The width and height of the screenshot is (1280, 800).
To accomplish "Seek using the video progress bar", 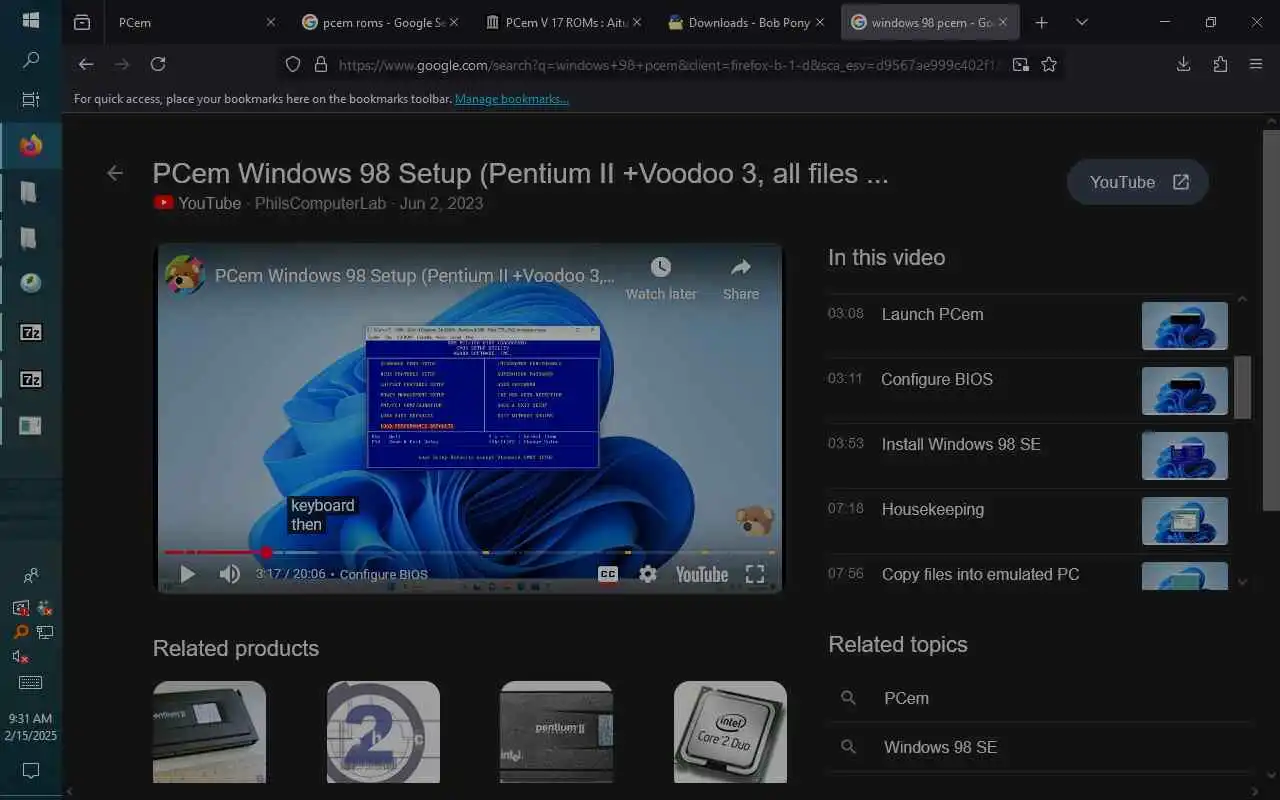I will point(470,552).
